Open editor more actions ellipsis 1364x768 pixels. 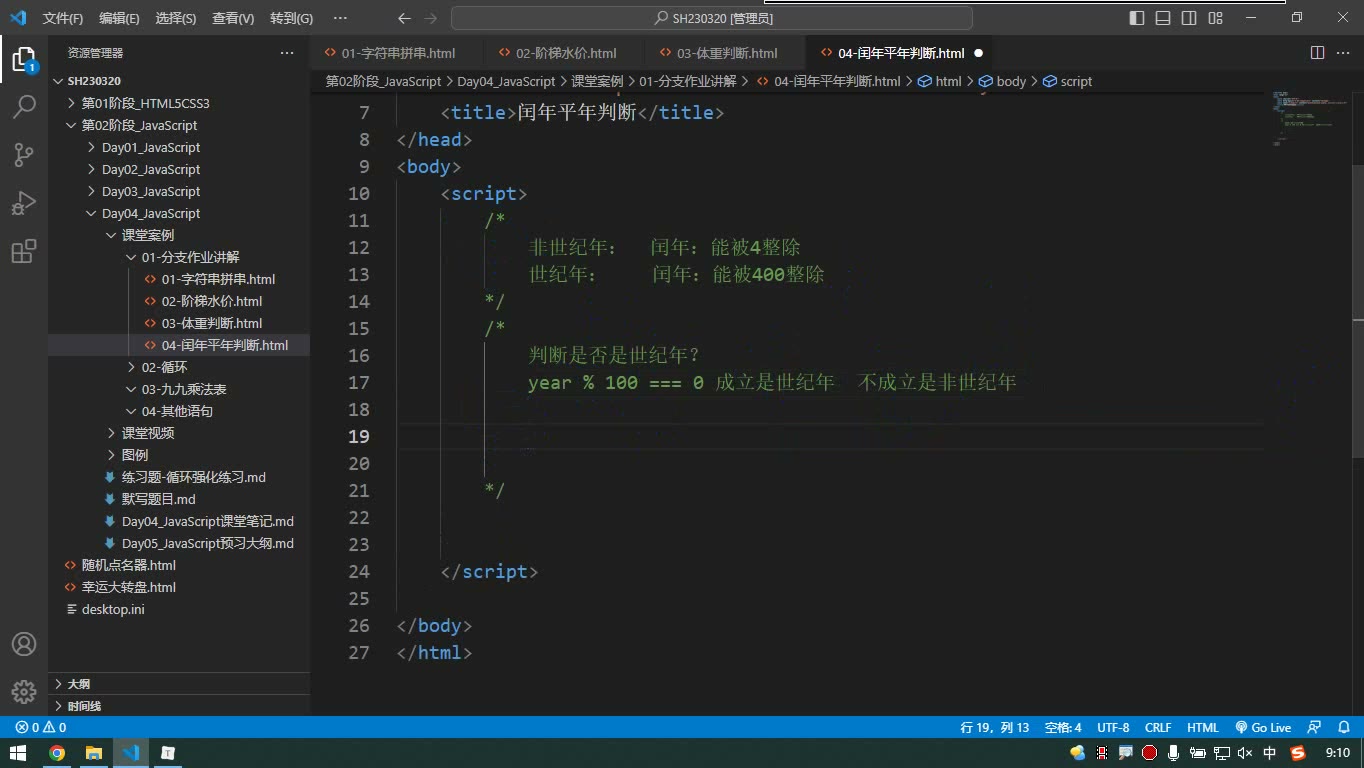(x=1342, y=53)
